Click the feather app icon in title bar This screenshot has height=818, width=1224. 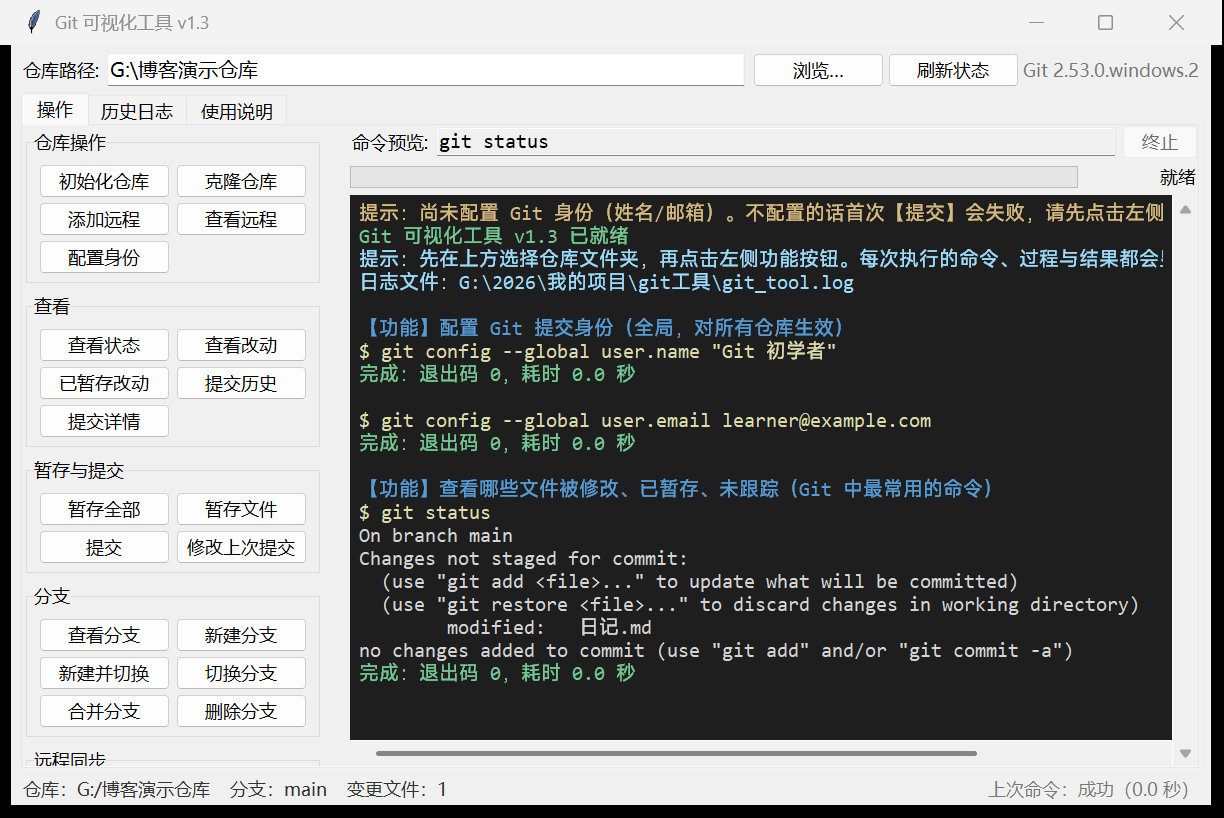coord(34,22)
